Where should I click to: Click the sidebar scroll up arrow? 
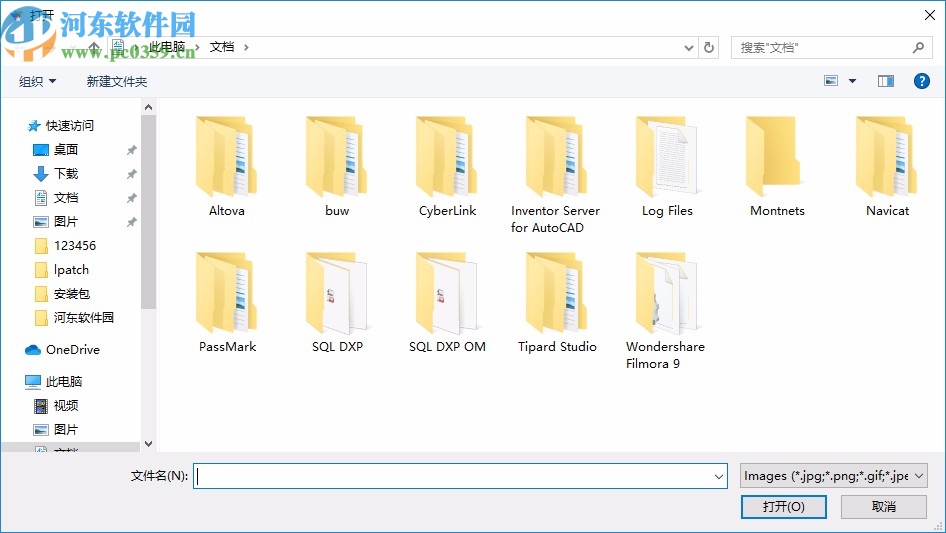tap(148, 107)
